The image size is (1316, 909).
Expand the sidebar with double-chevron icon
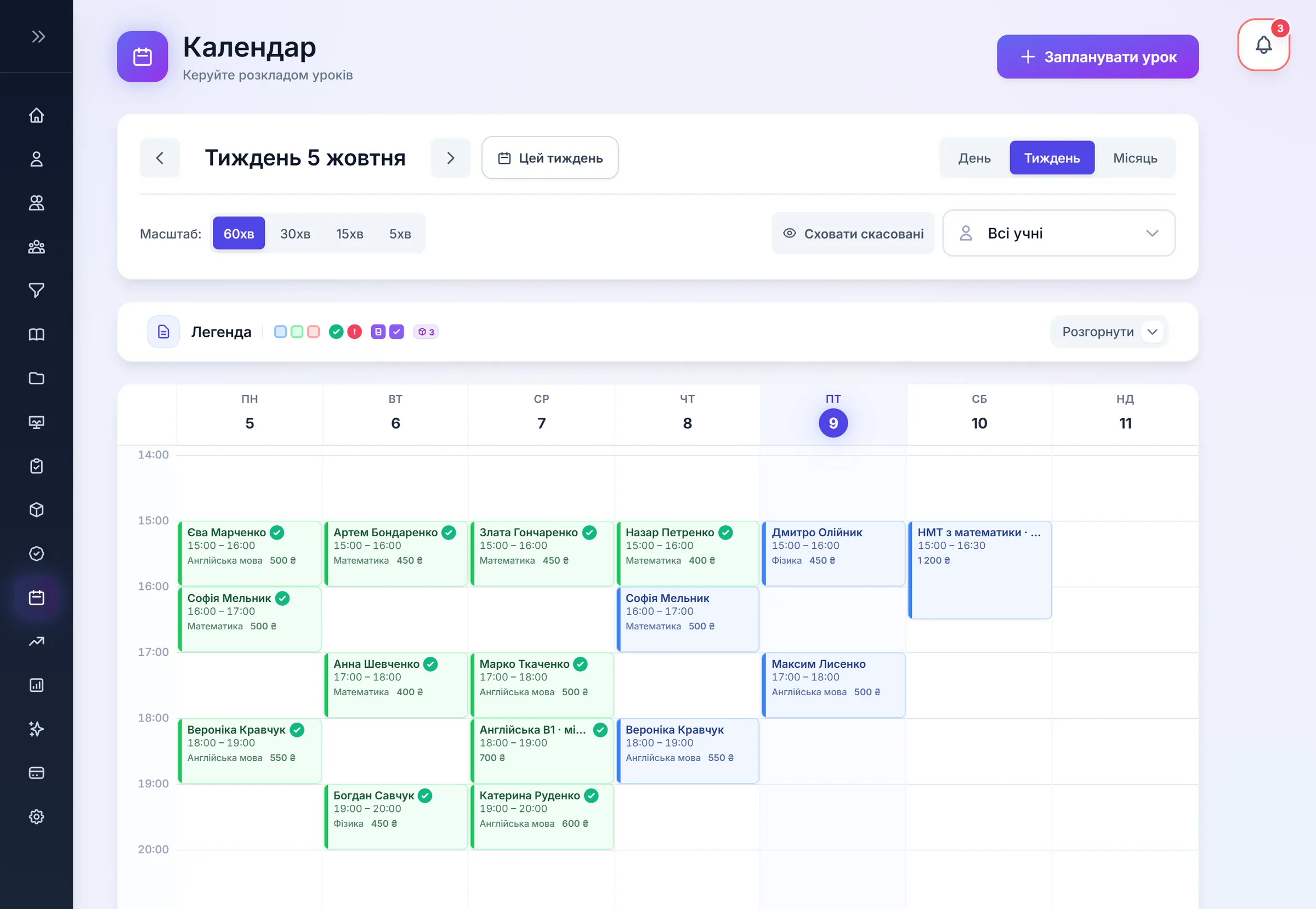tap(38, 36)
